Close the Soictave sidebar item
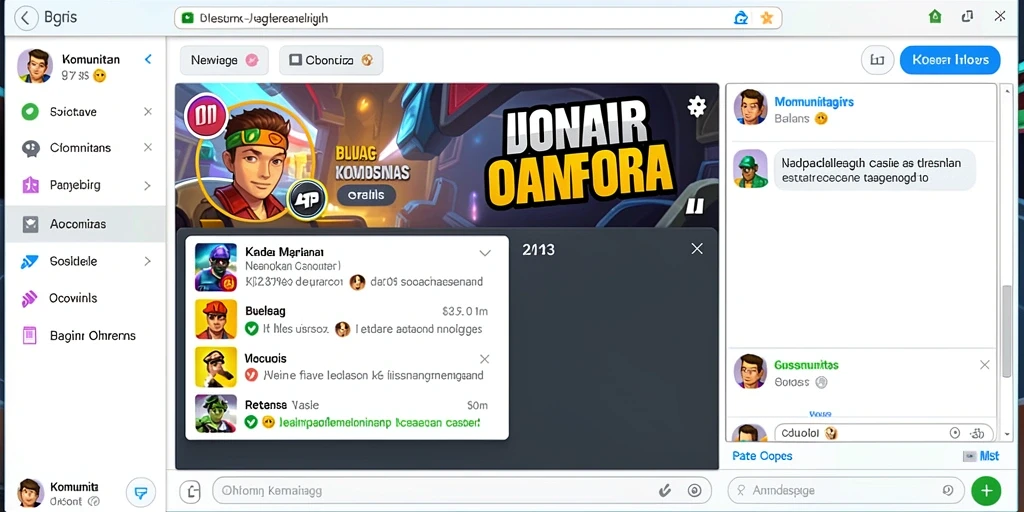1024x512 pixels. [148, 112]
